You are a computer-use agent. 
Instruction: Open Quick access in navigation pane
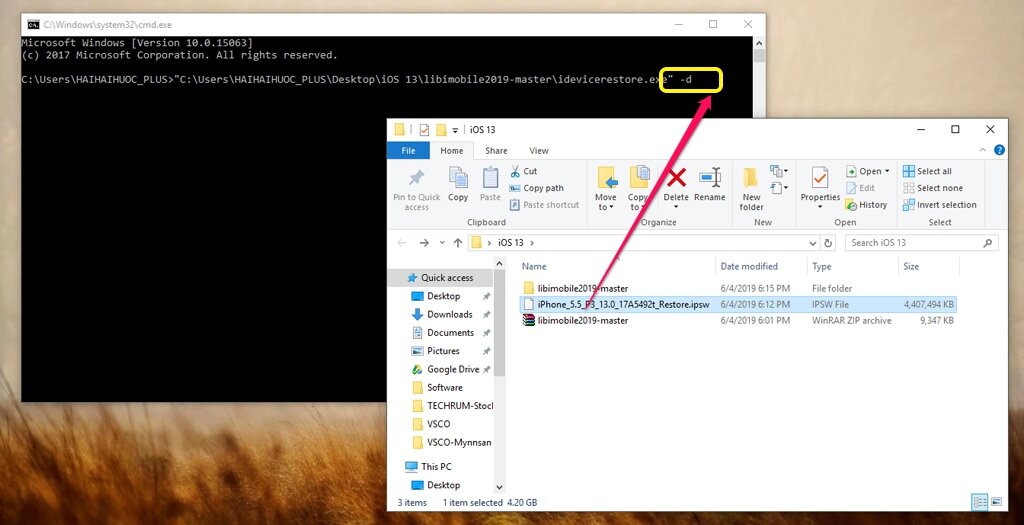[447, 278]
